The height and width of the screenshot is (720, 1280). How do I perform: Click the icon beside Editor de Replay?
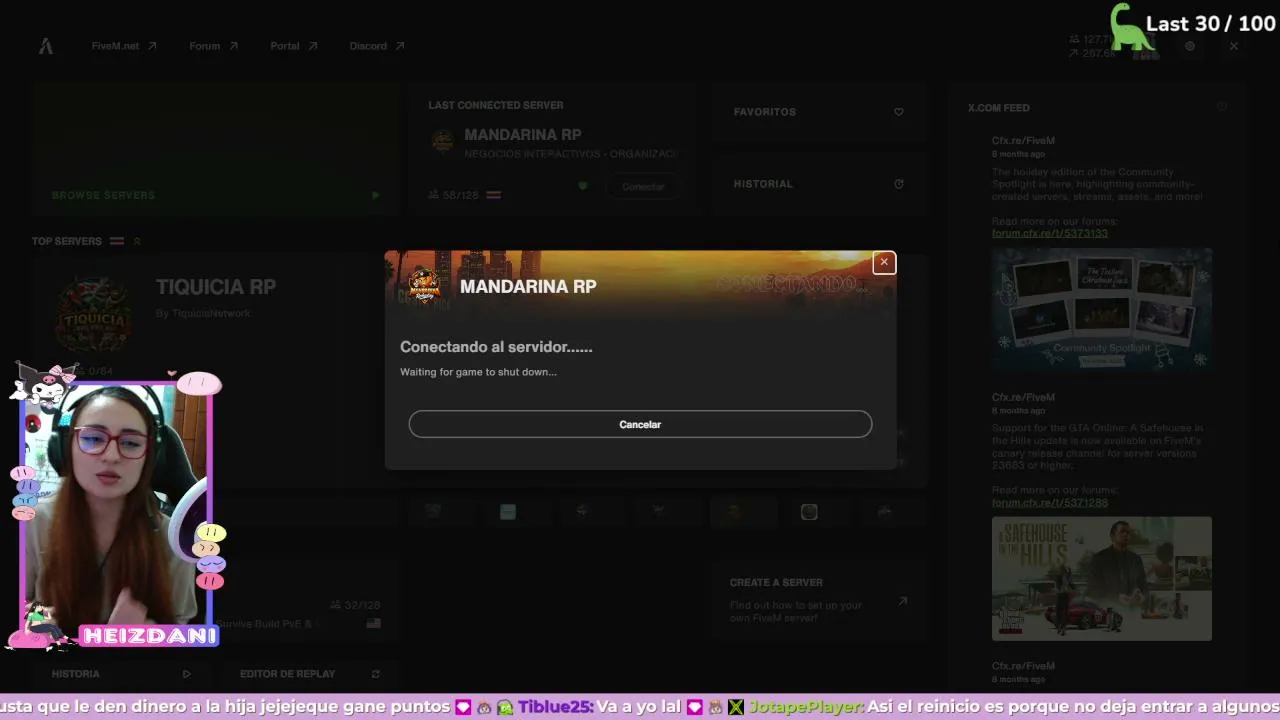tap(375, 674)
